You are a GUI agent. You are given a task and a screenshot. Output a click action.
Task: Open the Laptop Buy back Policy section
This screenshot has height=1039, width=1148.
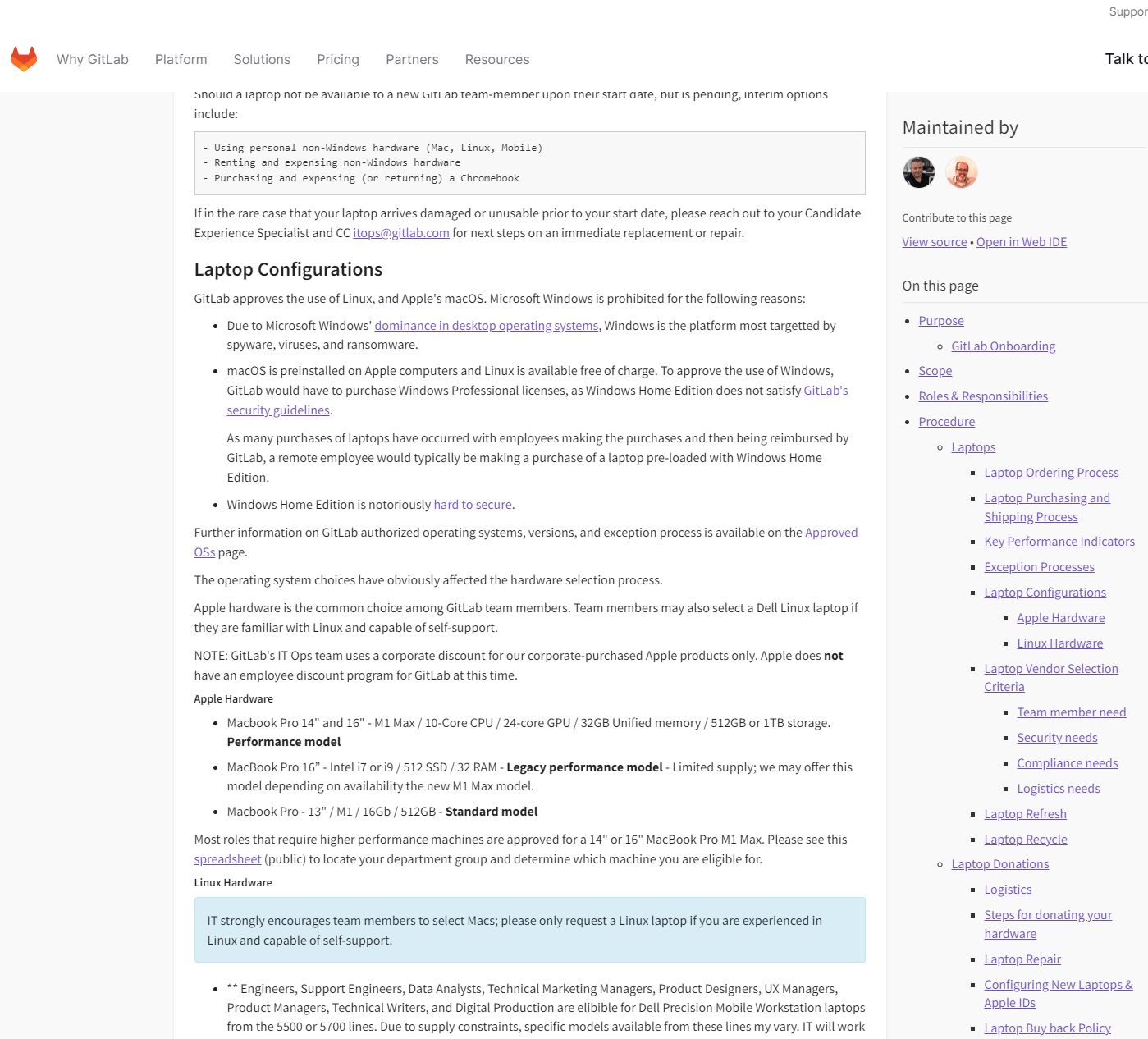point(1047,1028)
